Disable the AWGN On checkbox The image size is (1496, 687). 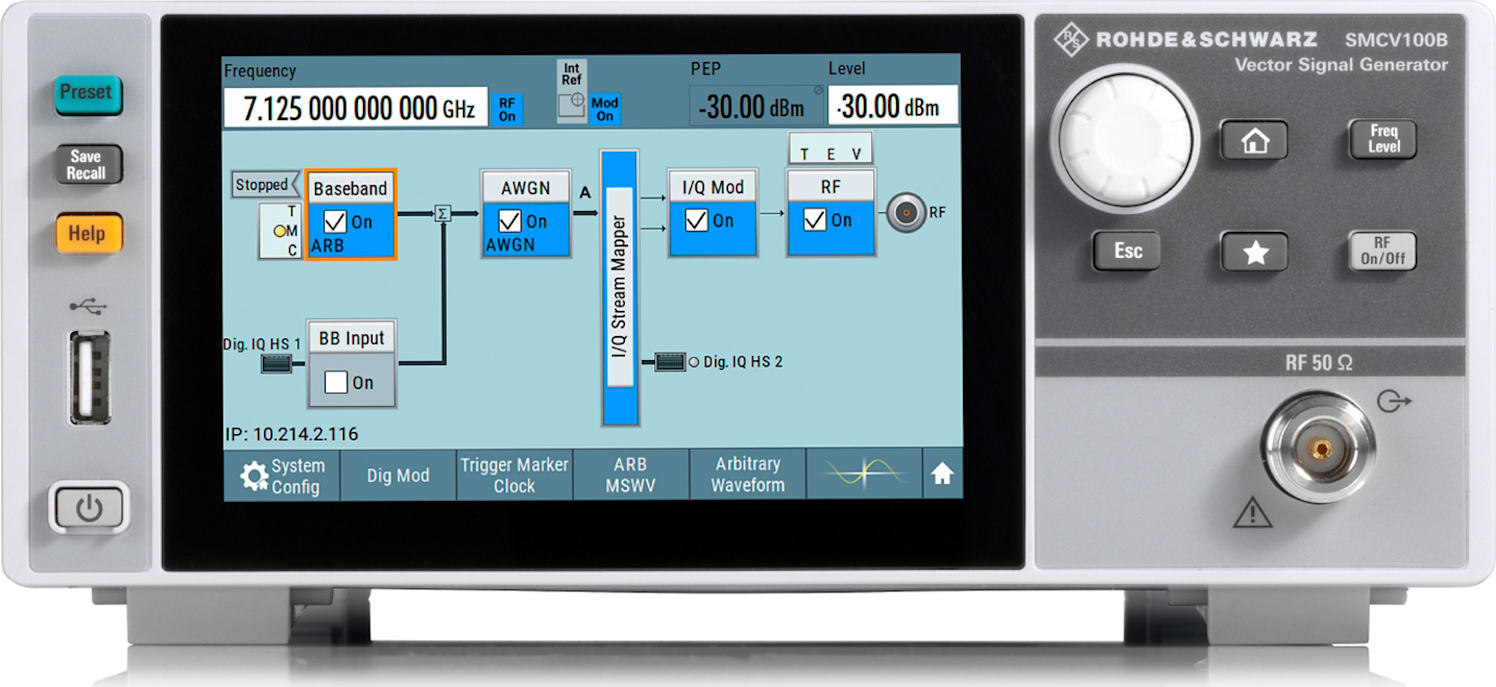pos(508,222)
